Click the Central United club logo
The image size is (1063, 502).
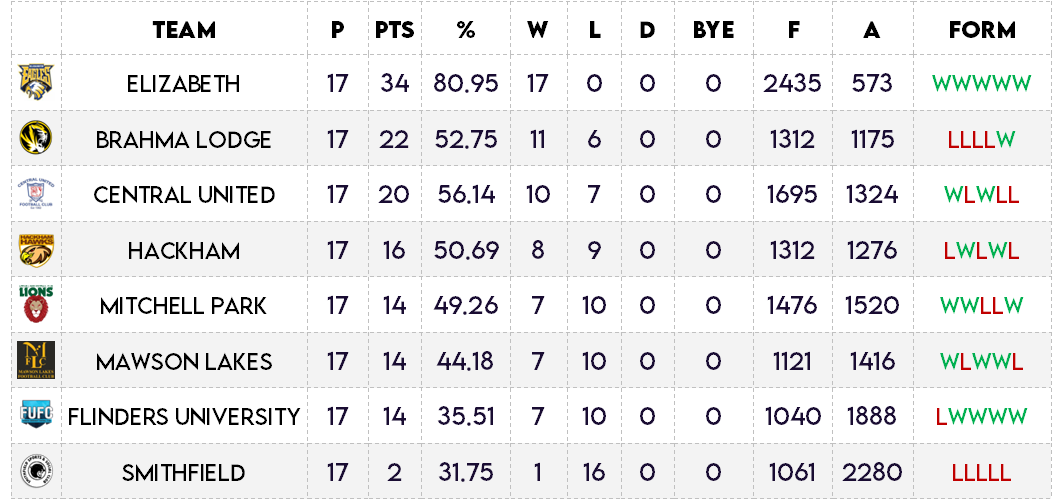(36, 194)
